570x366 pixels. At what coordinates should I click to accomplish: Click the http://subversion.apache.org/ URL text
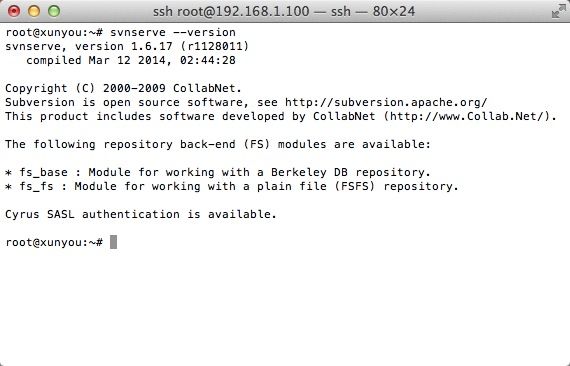[386, 102]
